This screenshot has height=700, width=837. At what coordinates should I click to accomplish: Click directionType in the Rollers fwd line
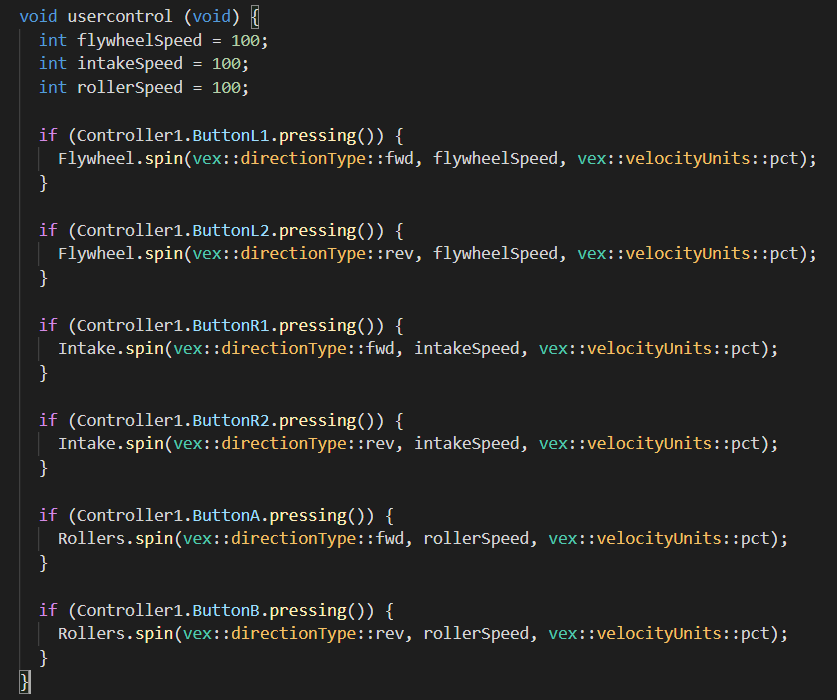click(x=293, y=539)
